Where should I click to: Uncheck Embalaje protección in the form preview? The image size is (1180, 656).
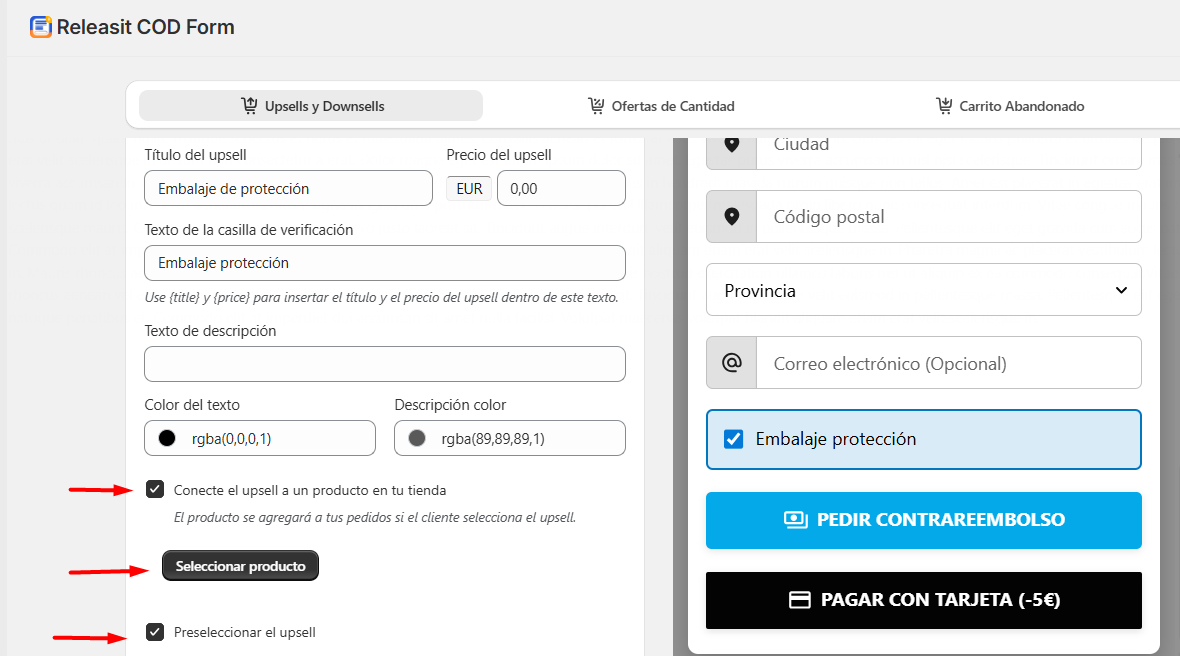click(734, 439)
